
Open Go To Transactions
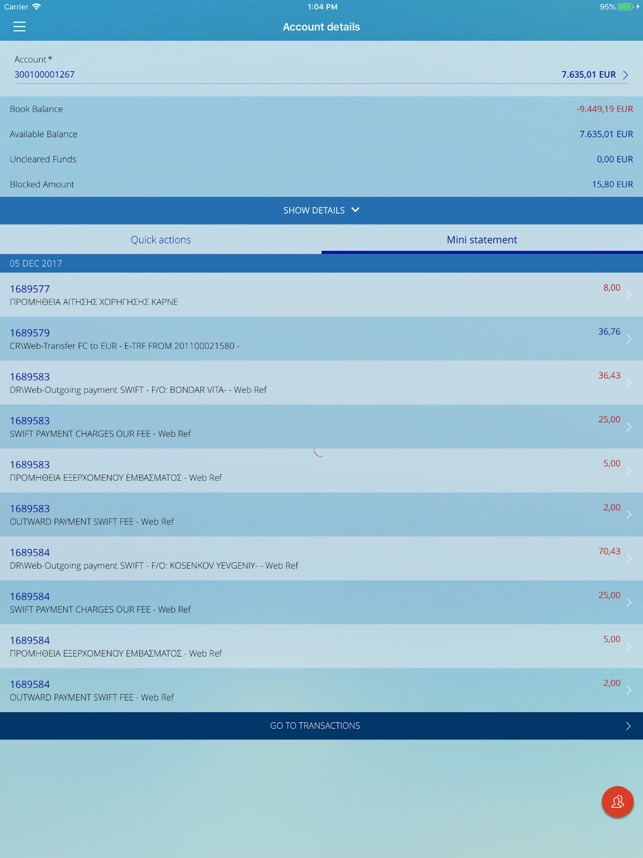tap(321, 726)
